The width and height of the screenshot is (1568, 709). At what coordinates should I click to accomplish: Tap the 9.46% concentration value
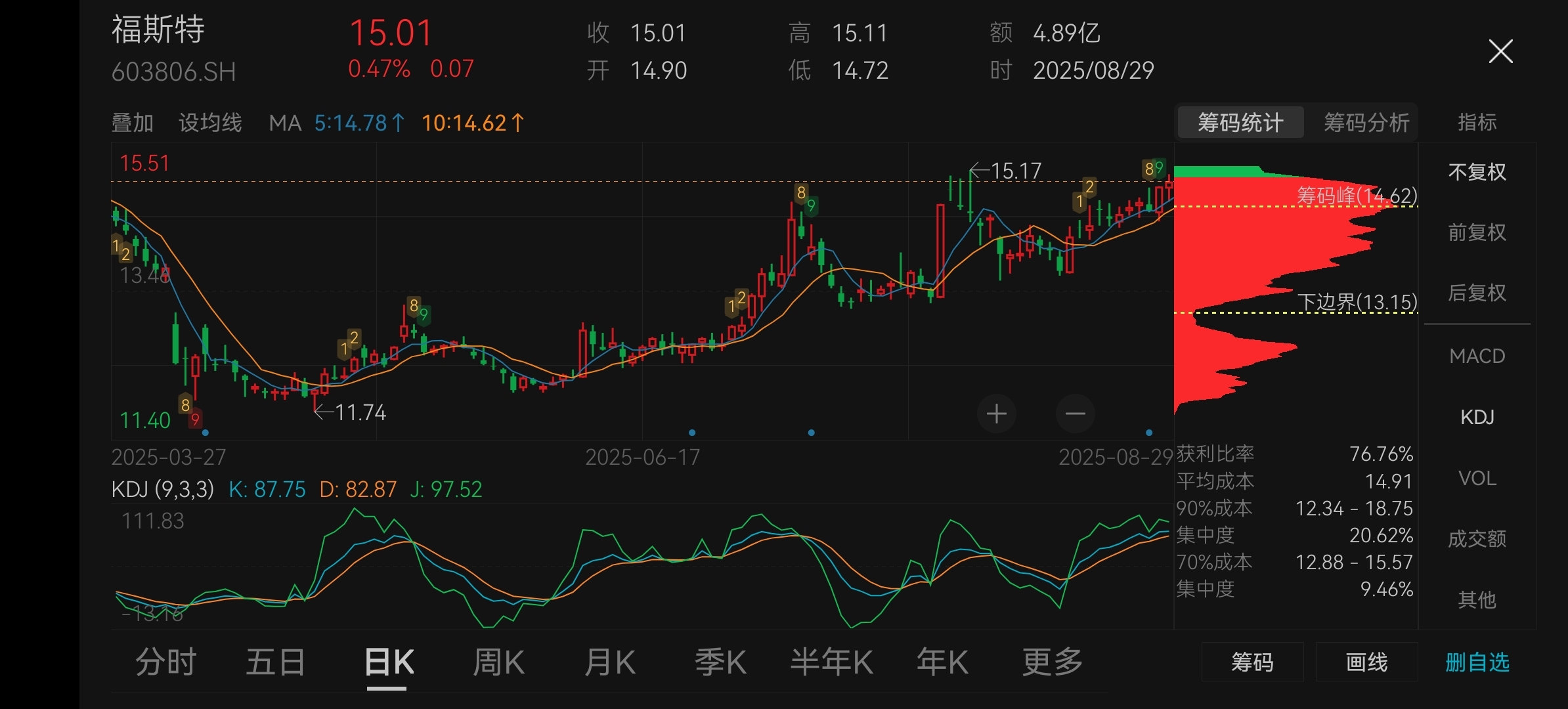pos(1386,589)
